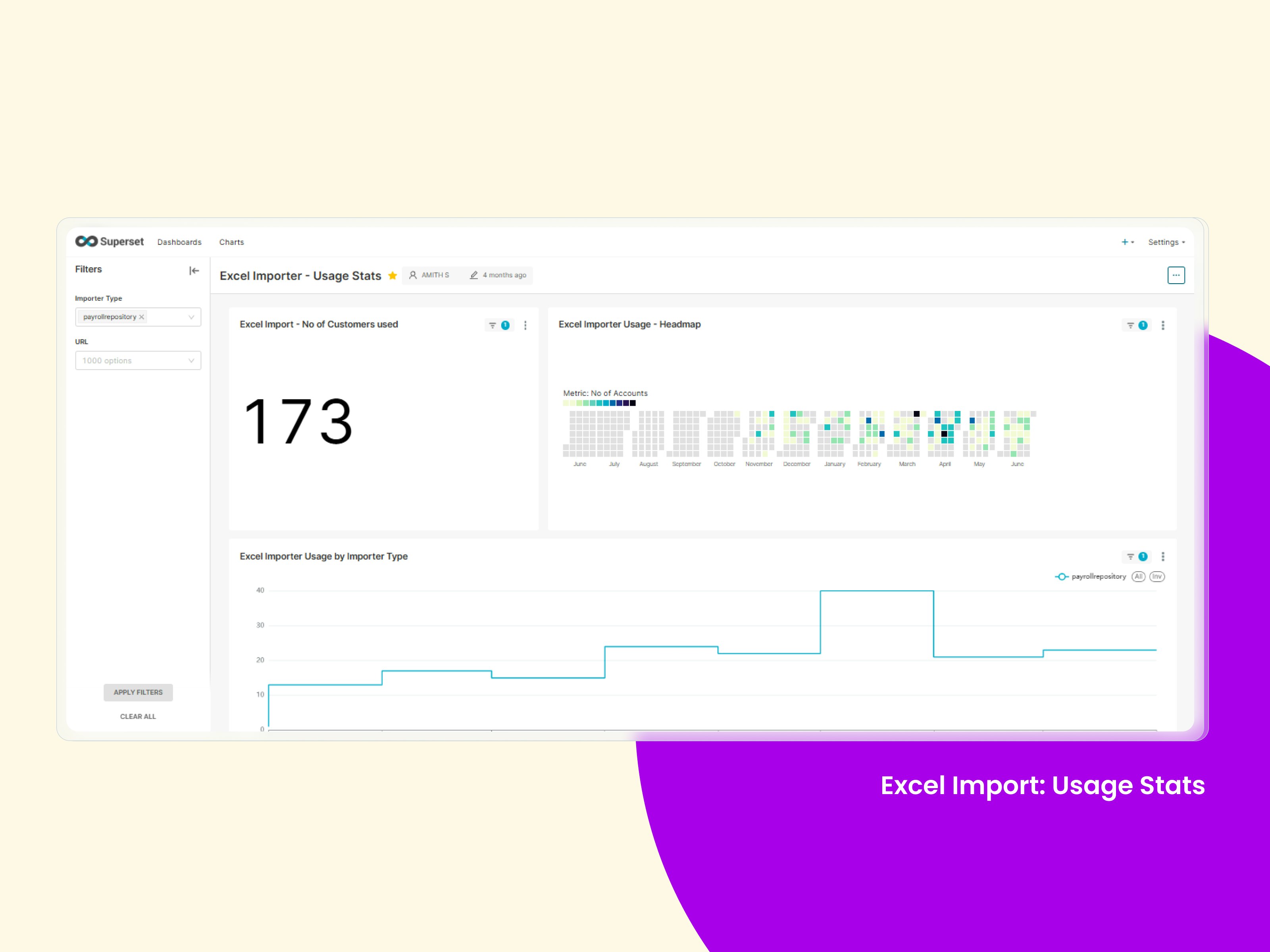This screenshot has width=1270, height=952.
Task: Open the Headmap chart kebab menu
Action: point(1163,325)
